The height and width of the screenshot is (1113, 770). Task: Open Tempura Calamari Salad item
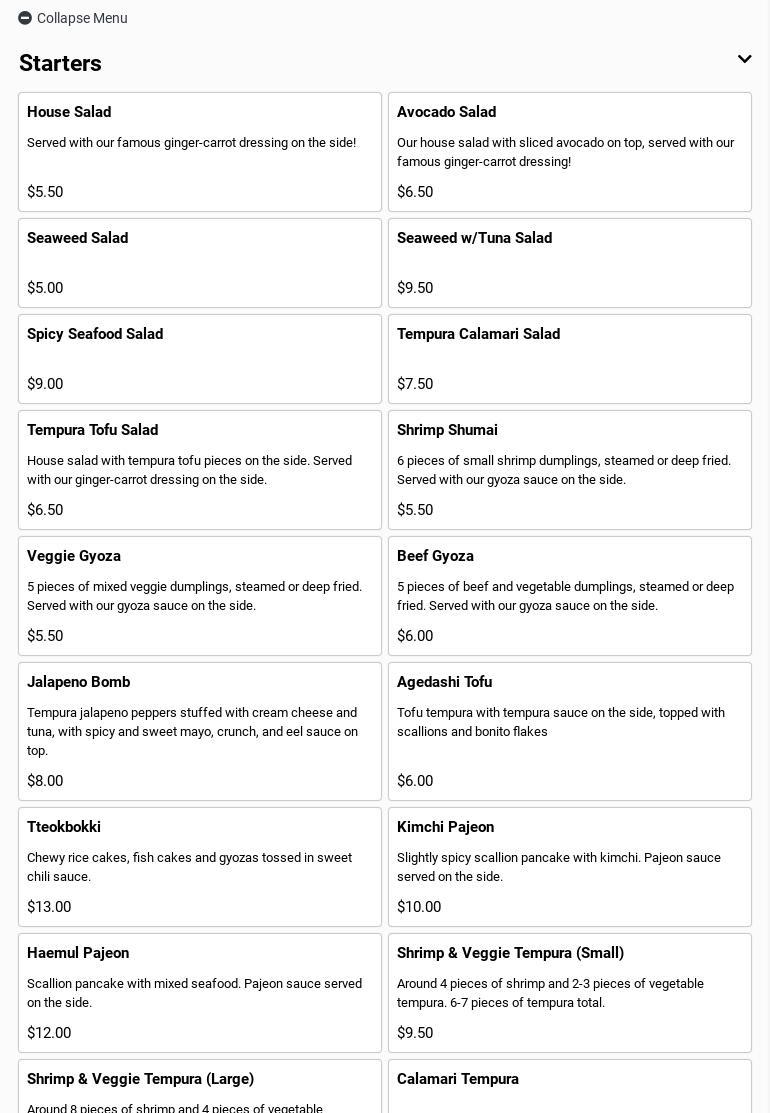coord(570,359)
